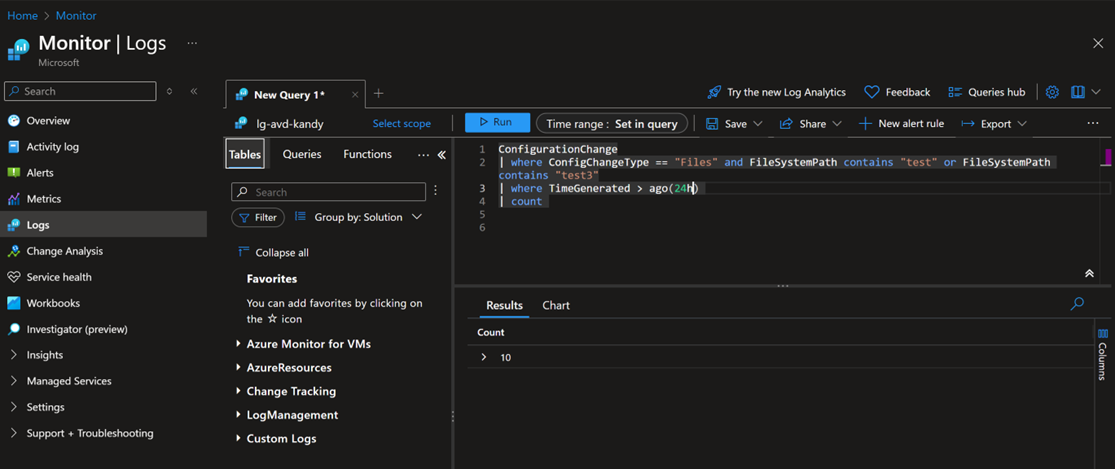
Task: Close the New Query 1 tab
Action: pyautogui.click(x=356, y=95)
